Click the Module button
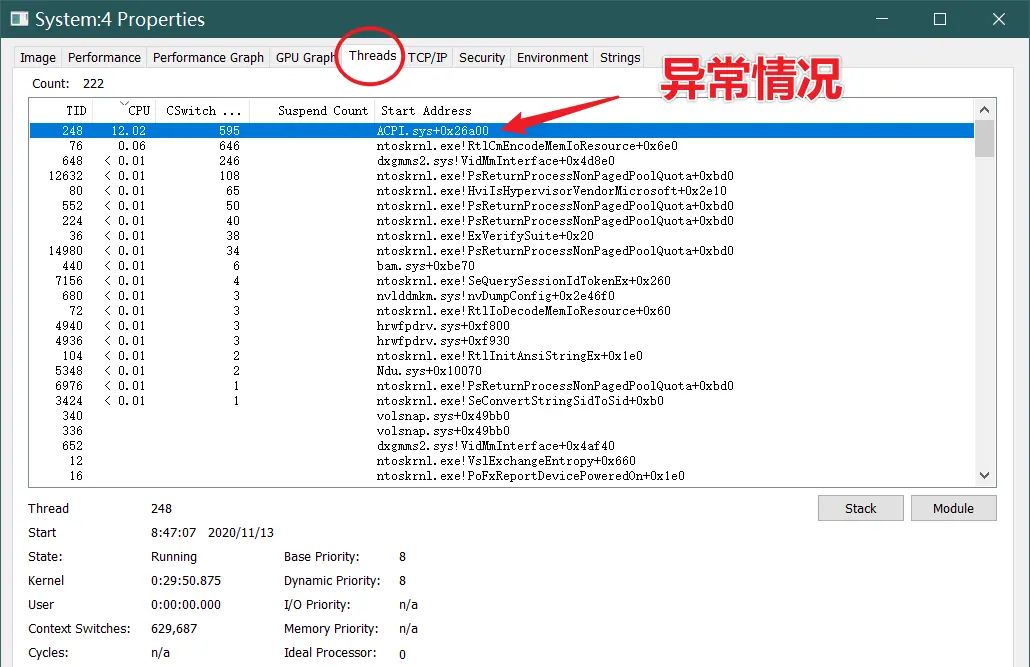1030x667 pixels. click(x=953, y=508)
